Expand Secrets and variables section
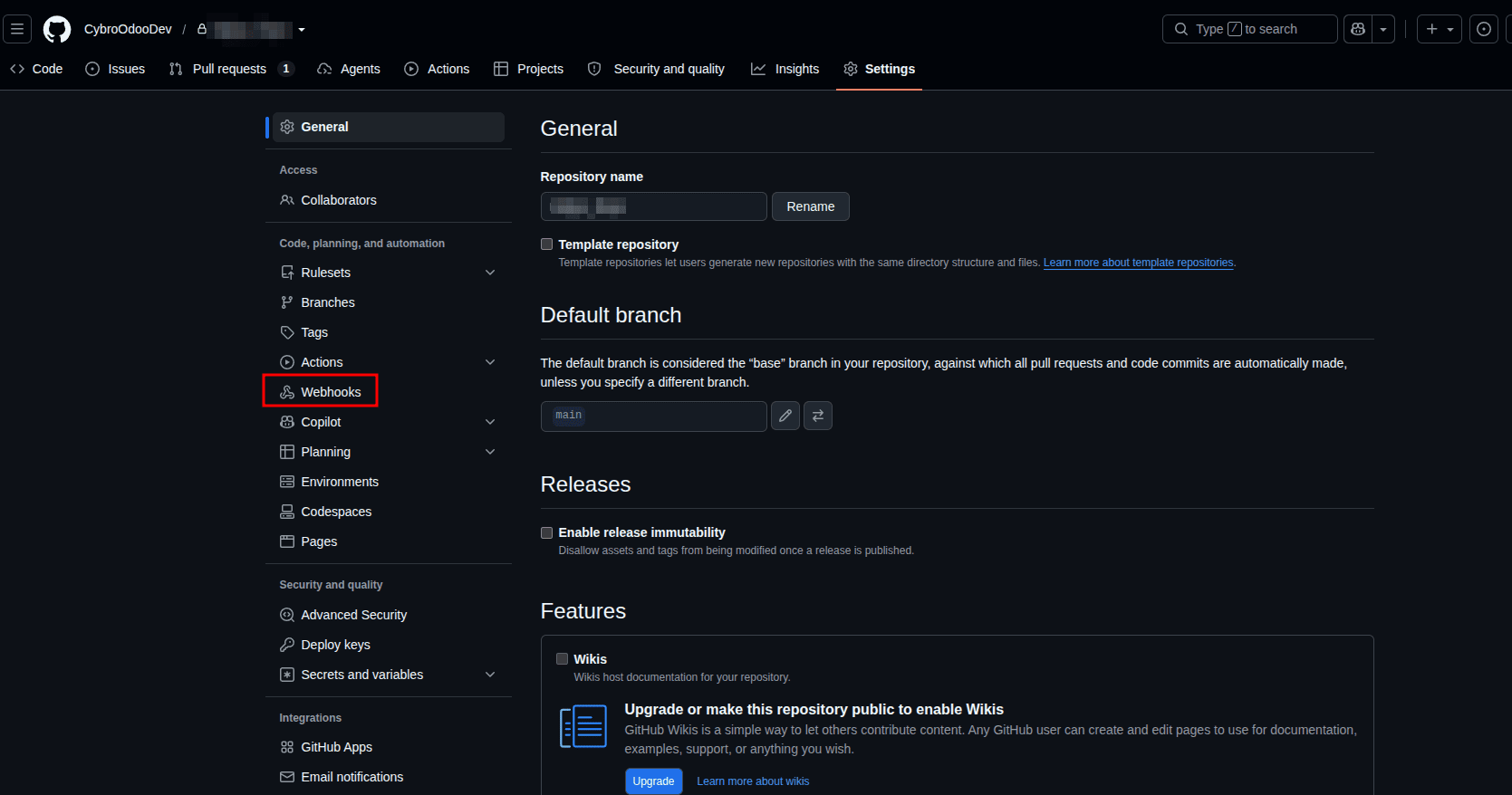 (490, 675)
